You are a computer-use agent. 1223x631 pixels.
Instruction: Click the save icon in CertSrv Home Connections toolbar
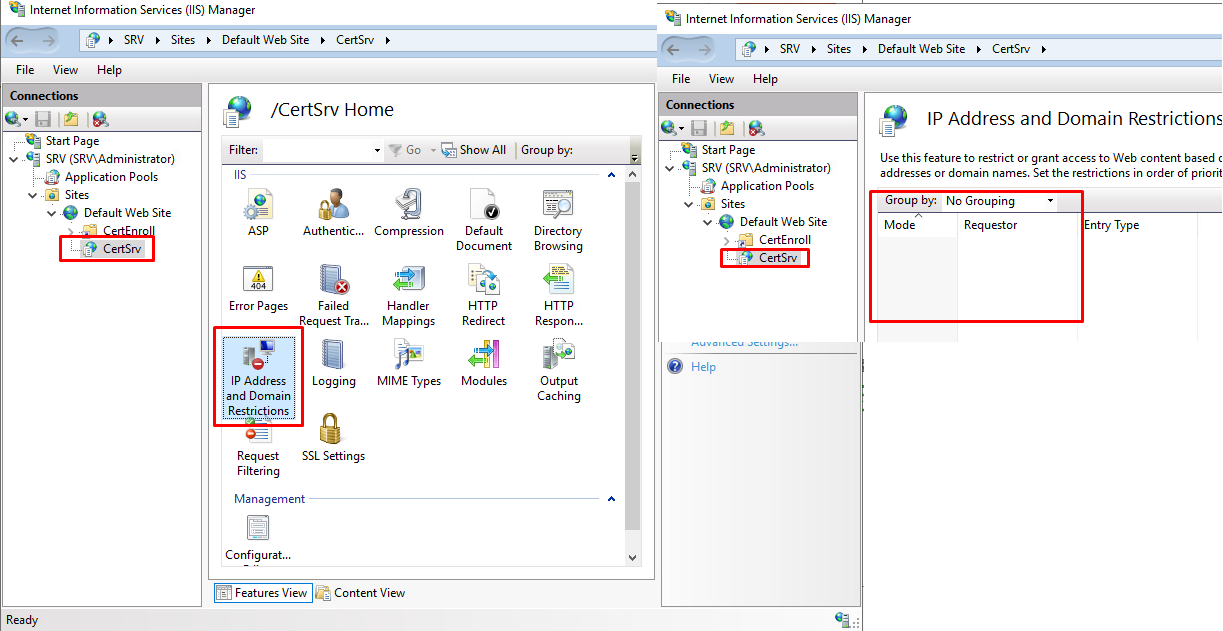(x=41, y=119)
